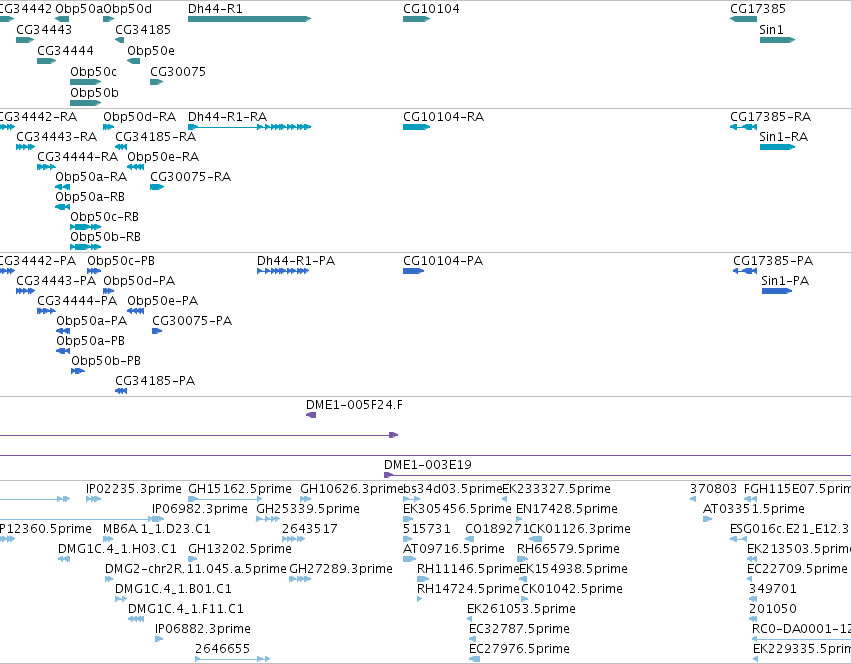Click the CG17385 gene label
This screenshot has height=664, width=851.
tap(758, 9)
